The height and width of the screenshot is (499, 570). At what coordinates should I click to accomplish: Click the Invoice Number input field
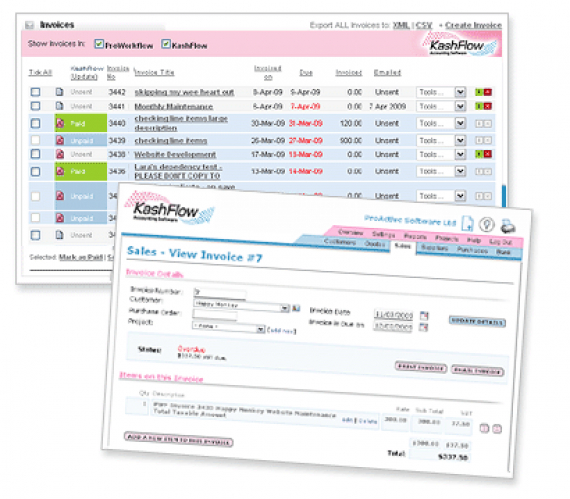[x=220, y=292]
